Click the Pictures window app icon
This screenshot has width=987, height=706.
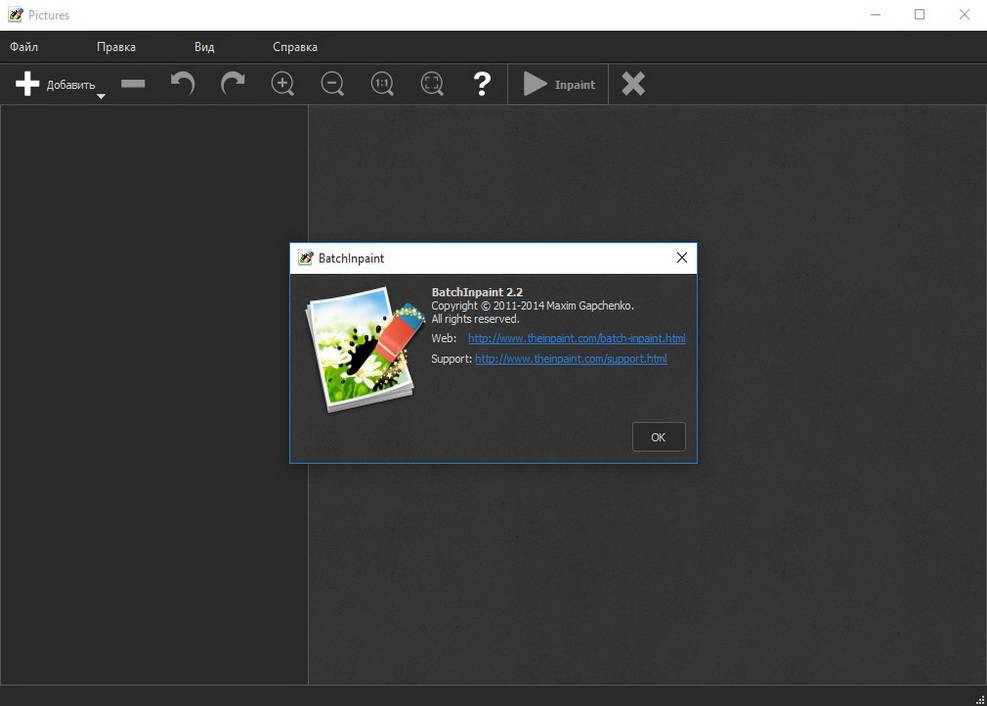15,15
